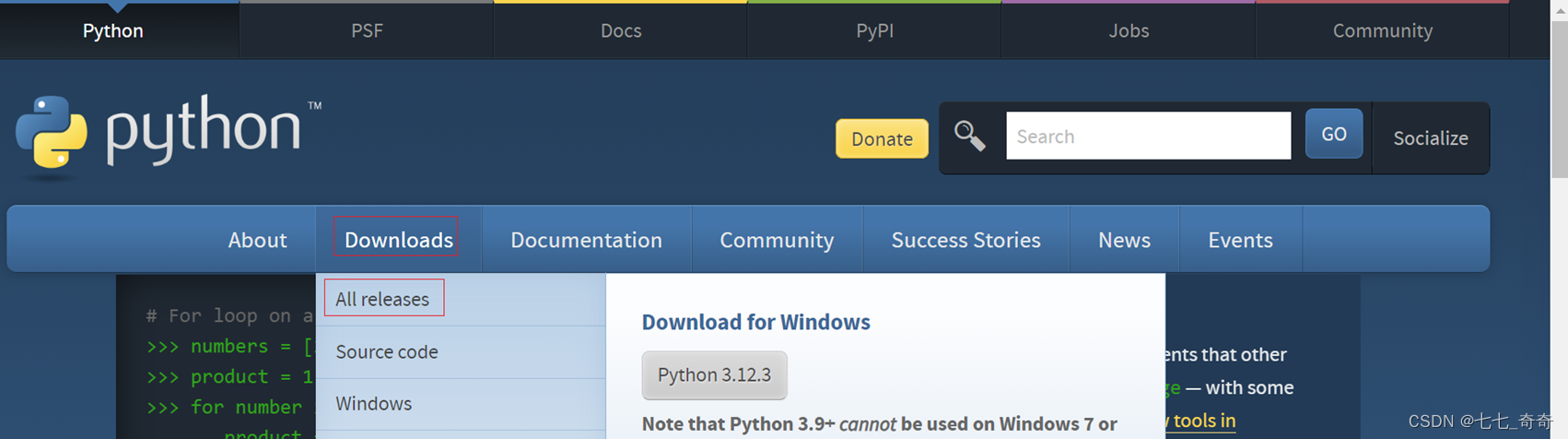This screenshot has width=1568, height=439.
Task: Open the Python top tab
Action: point(113,30)
